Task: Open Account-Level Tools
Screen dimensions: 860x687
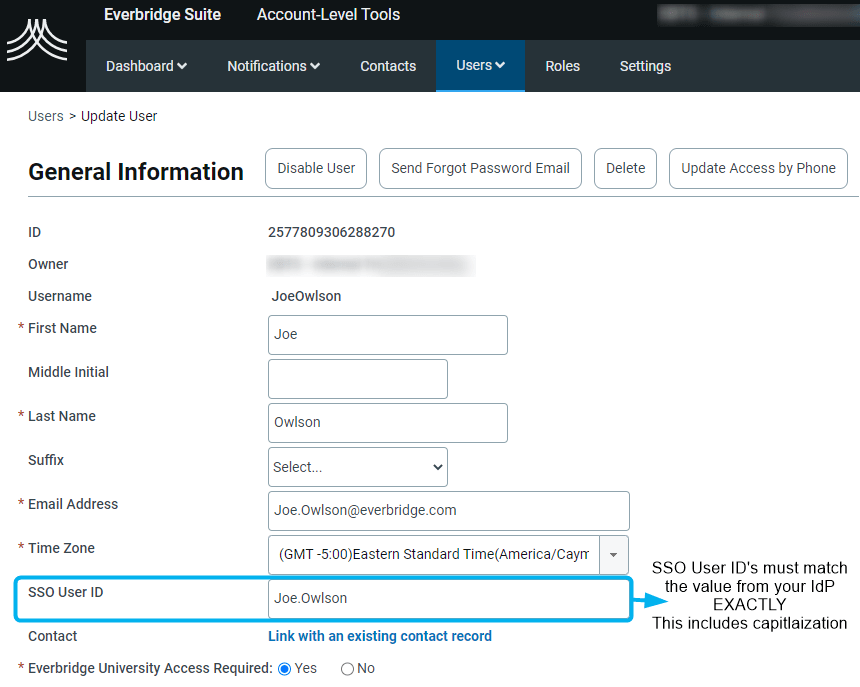Action: tap(328, 15)
